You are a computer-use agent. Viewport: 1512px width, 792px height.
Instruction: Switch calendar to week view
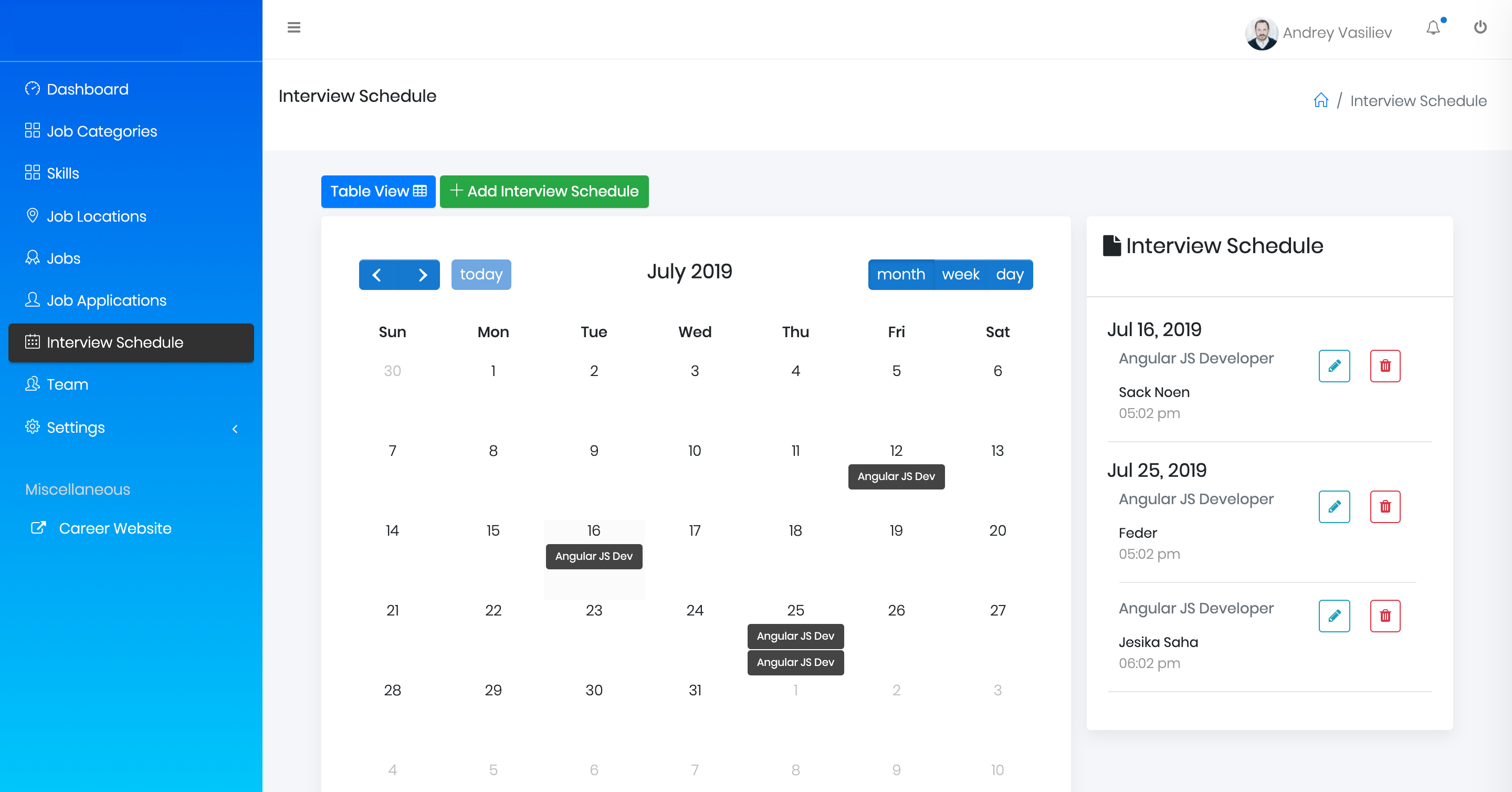pyautogui.click(x=960, y=275)
